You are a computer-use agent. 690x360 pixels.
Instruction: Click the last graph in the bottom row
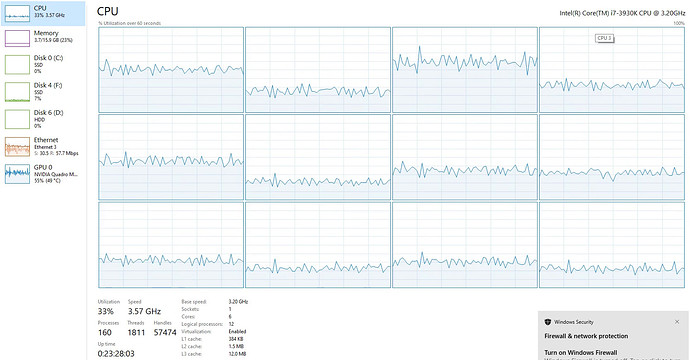612,245
